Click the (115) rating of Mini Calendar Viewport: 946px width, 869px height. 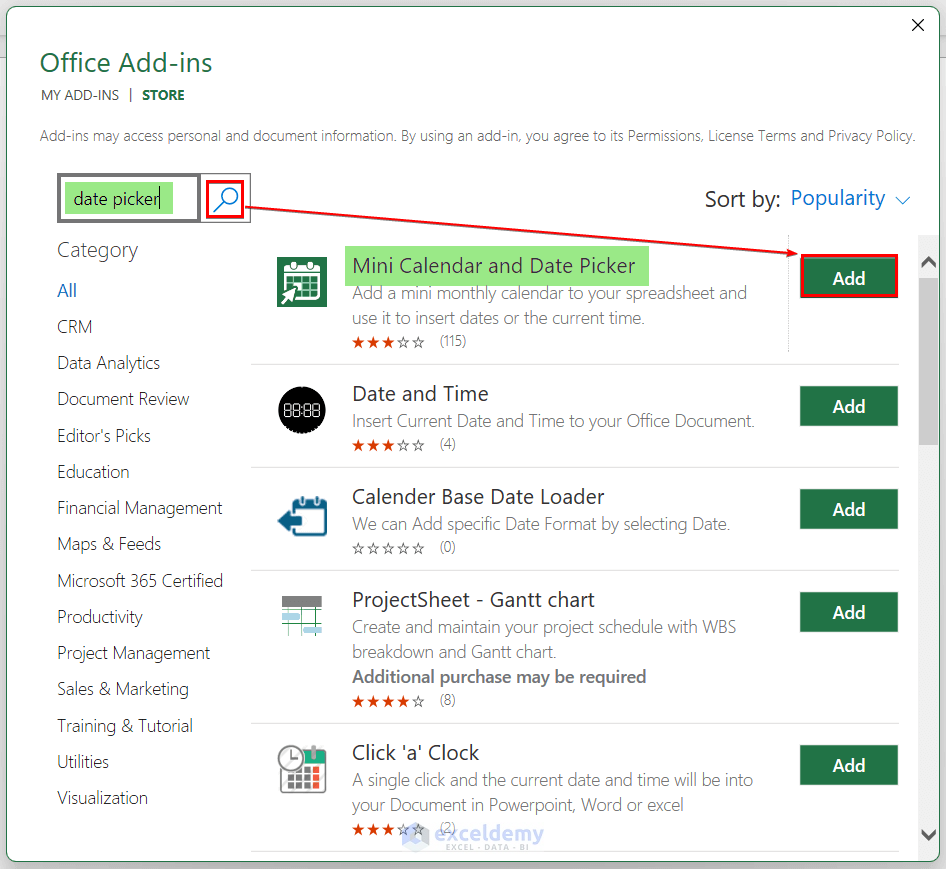[x=452, y=342]
